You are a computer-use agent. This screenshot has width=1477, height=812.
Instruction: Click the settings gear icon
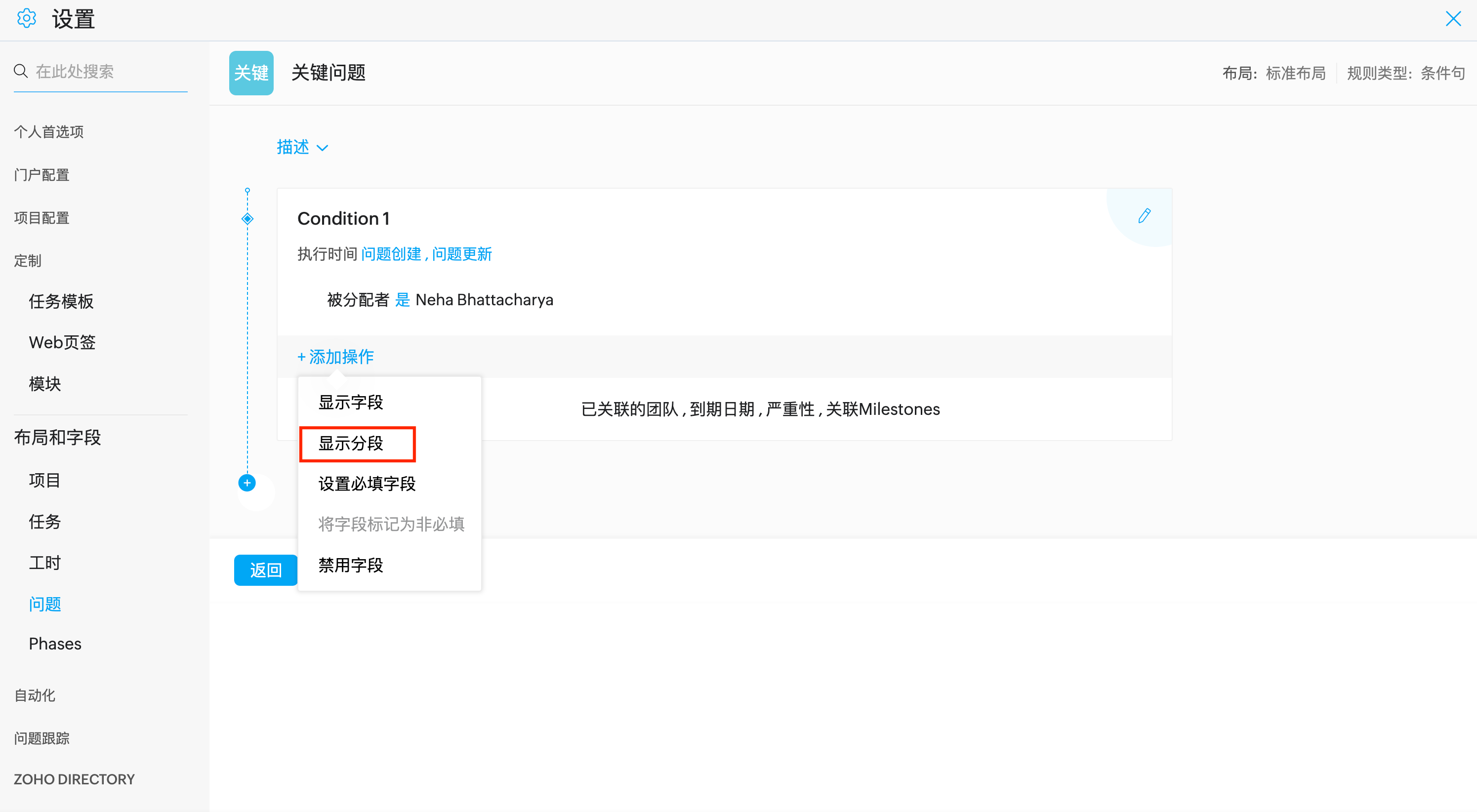pyautogui.click(x=26, y=18)
